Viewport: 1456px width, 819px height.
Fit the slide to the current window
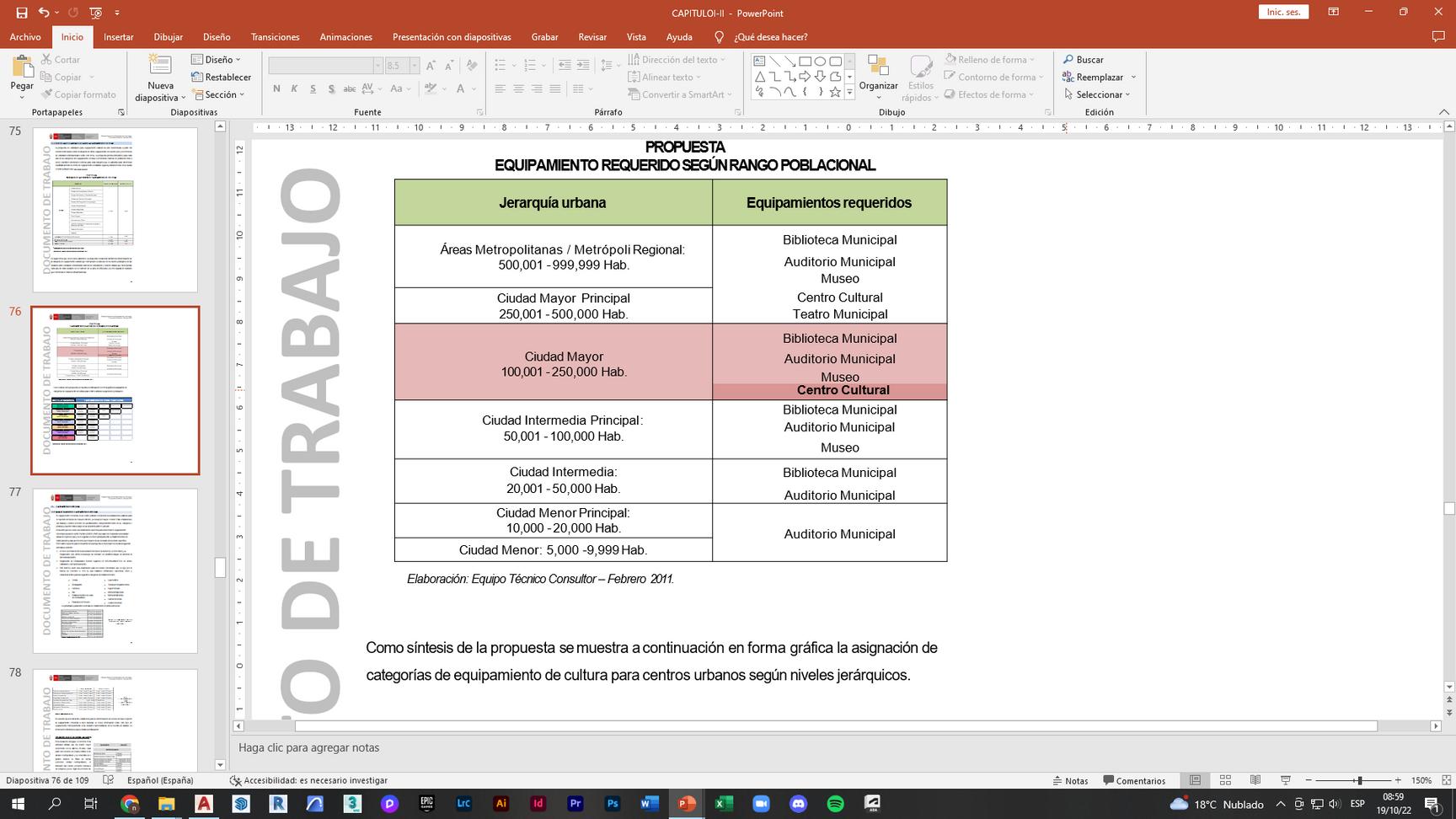click(x=1447, y=780)
